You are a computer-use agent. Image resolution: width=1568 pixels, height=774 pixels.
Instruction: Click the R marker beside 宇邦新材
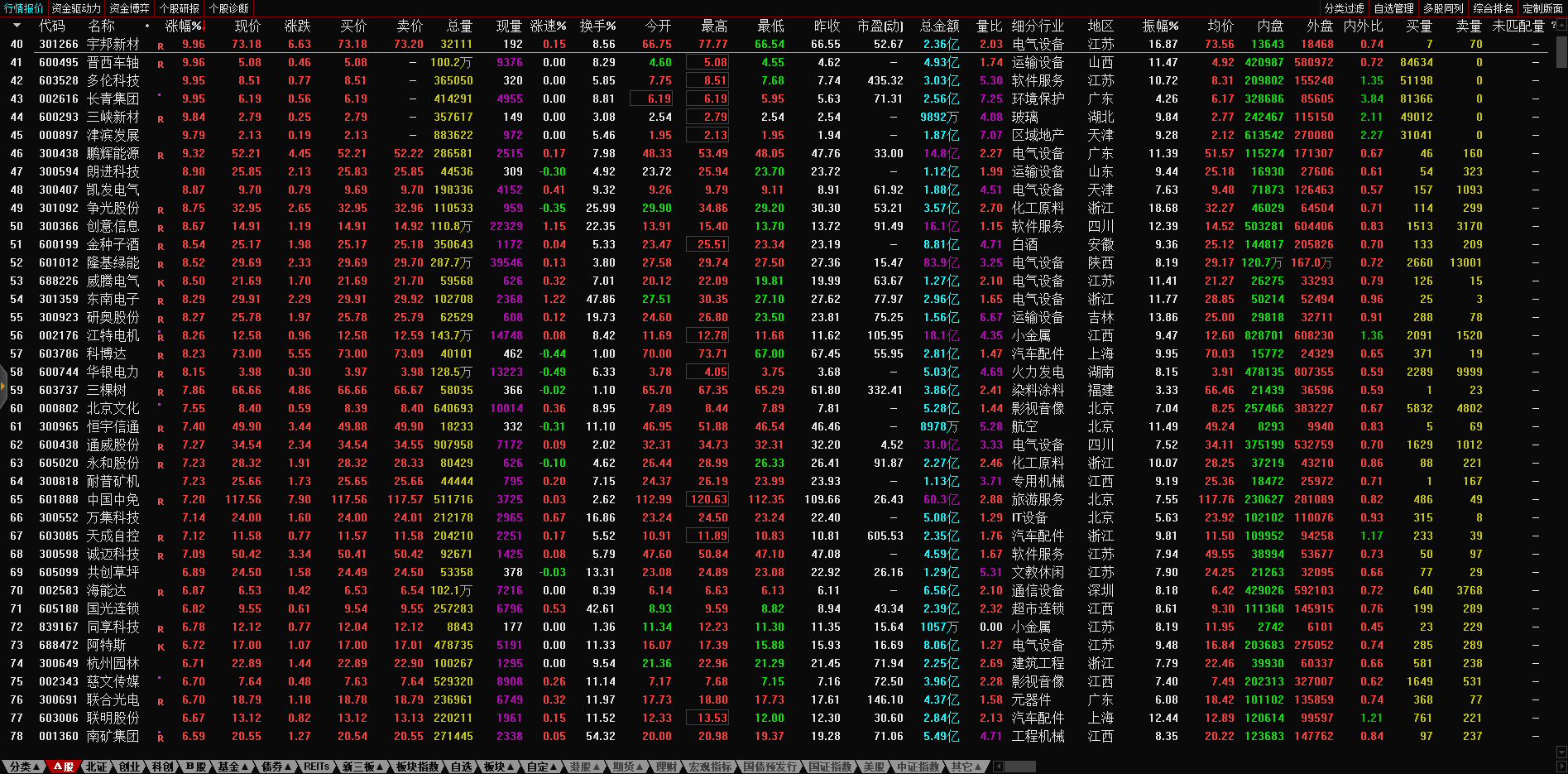coord(161,46)
